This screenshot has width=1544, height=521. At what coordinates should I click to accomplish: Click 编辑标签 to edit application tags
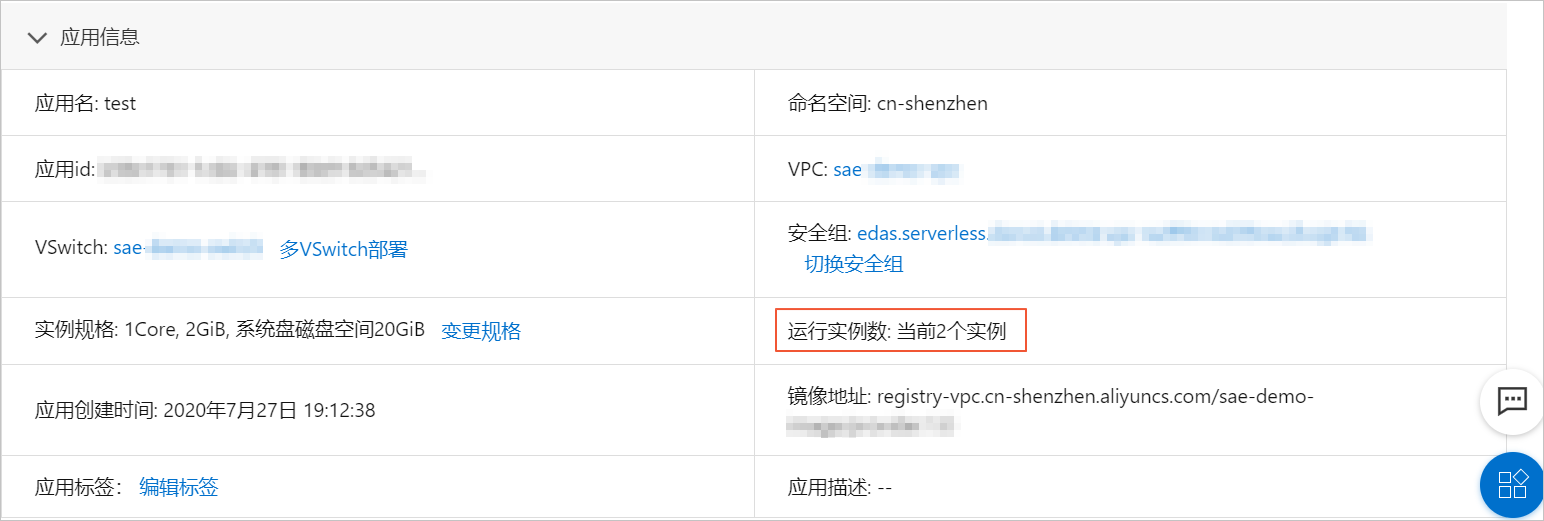click(179, 487)
